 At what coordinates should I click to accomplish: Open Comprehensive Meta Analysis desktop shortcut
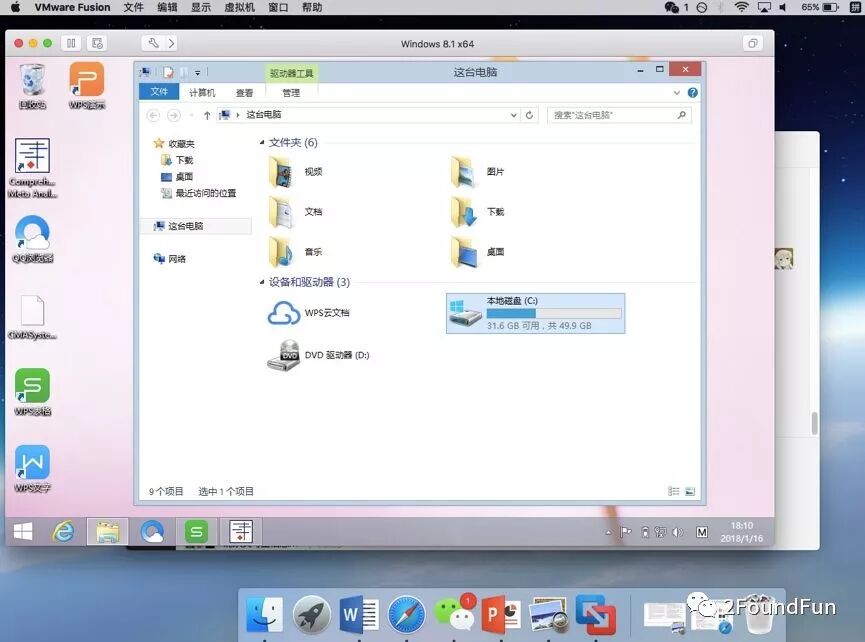coord(32,168)
